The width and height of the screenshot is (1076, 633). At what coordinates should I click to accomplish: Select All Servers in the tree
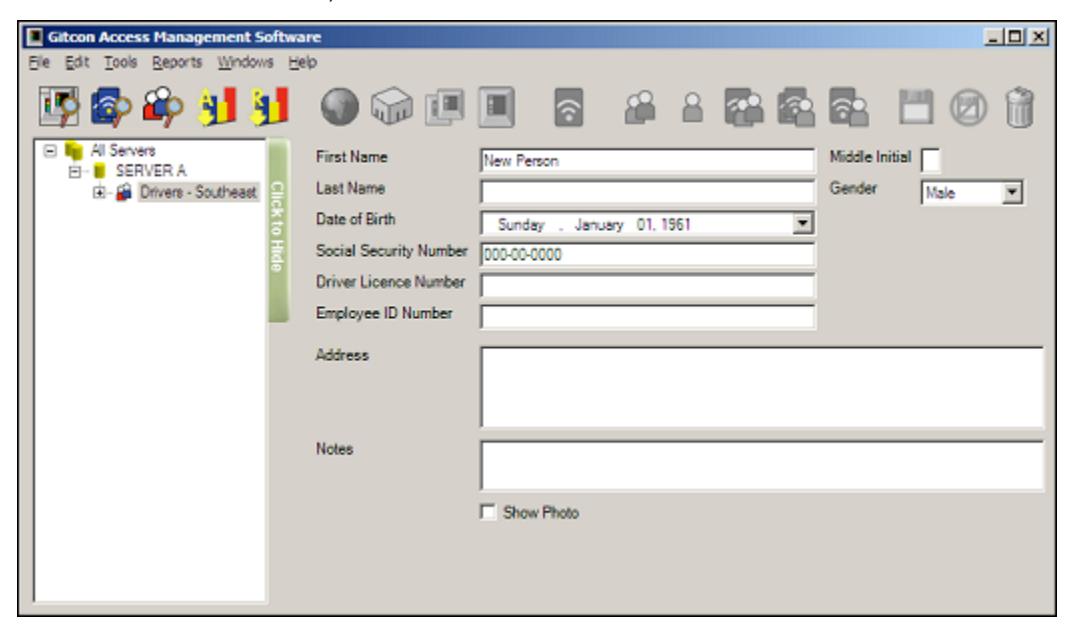click(x=123, y=150)
